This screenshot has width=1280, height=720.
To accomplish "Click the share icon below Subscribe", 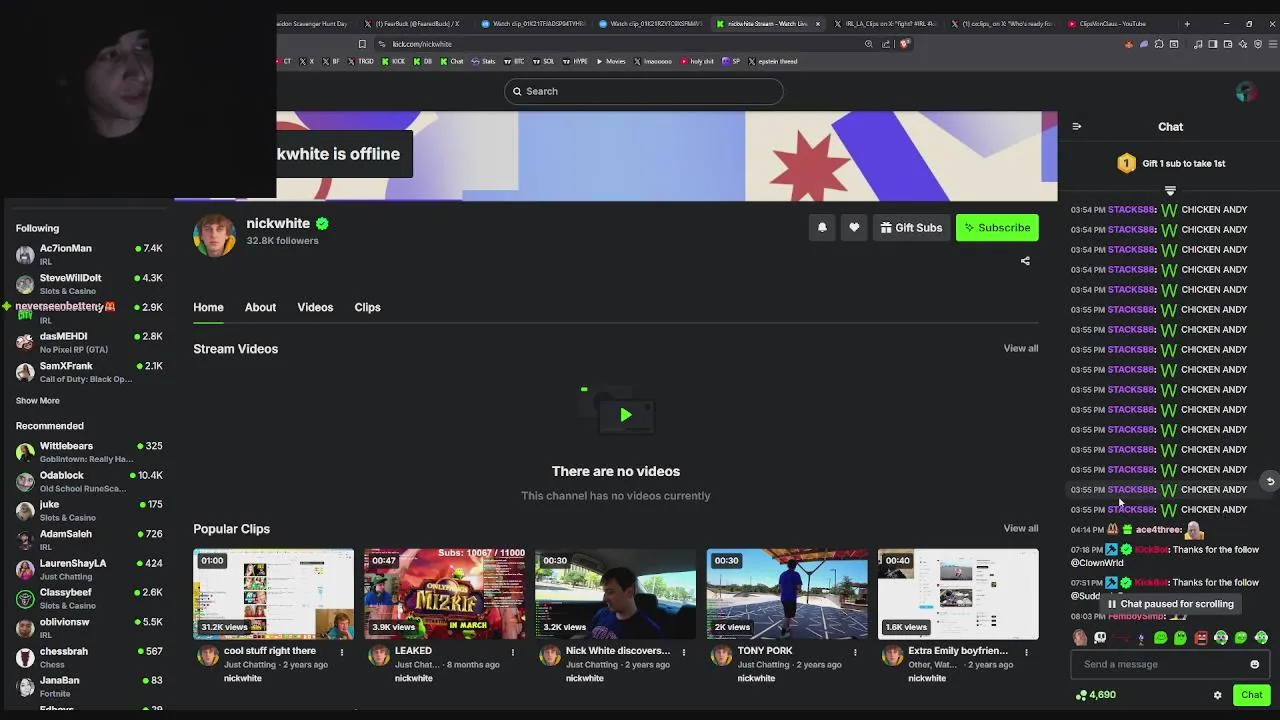I will [x=1025, y=261].
